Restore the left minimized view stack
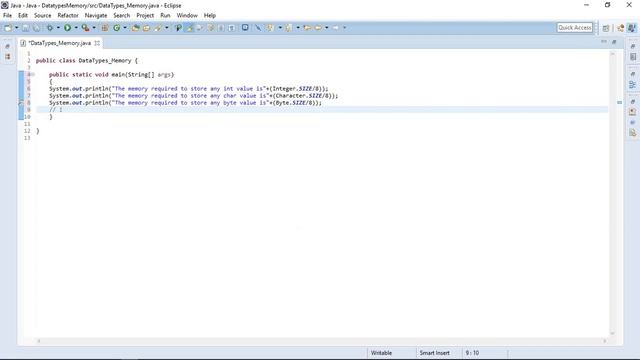Screen dimensions: 640x360 [7, 47]
